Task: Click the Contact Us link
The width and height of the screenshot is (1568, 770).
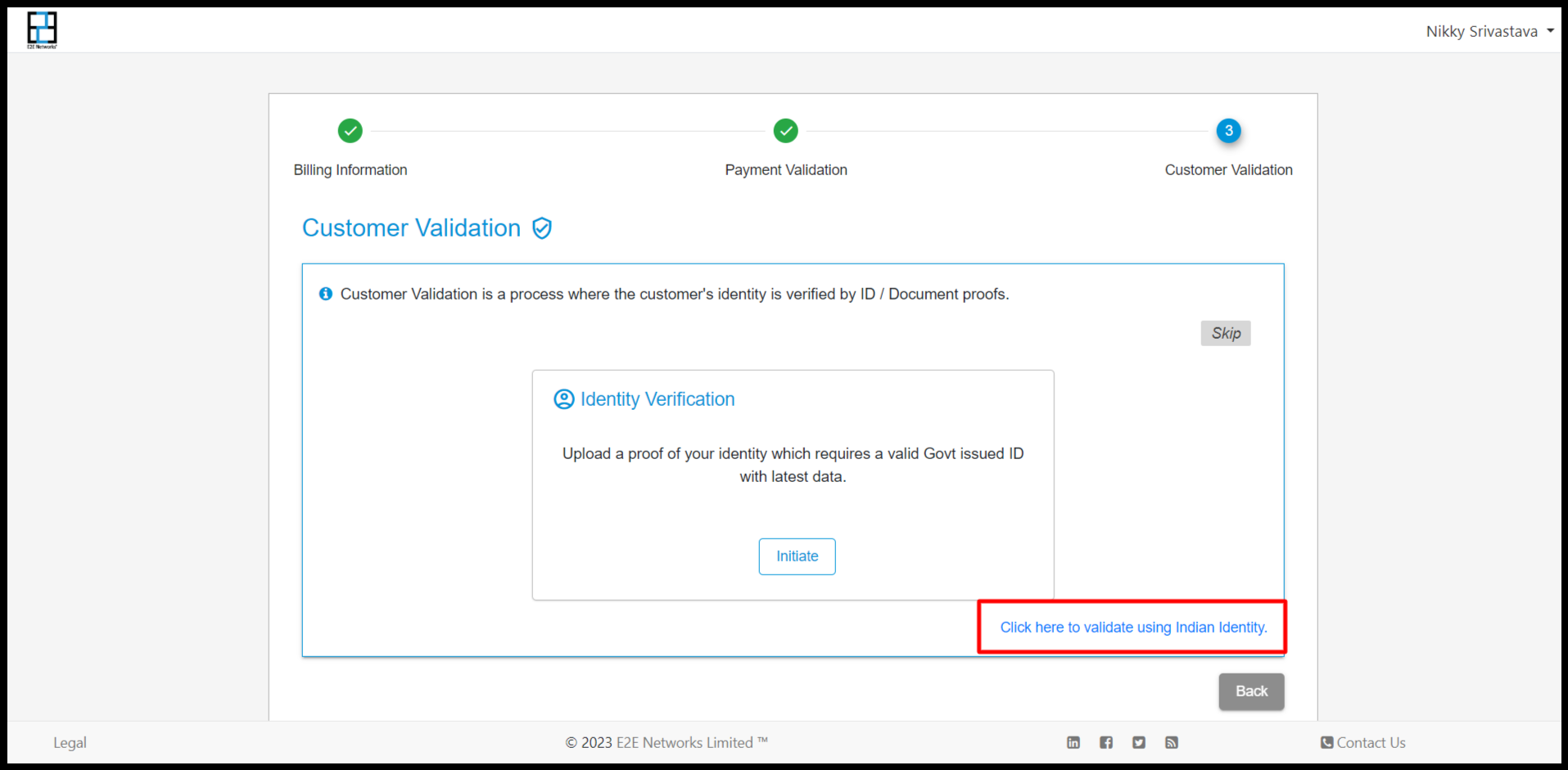Action: (1371, 743)
